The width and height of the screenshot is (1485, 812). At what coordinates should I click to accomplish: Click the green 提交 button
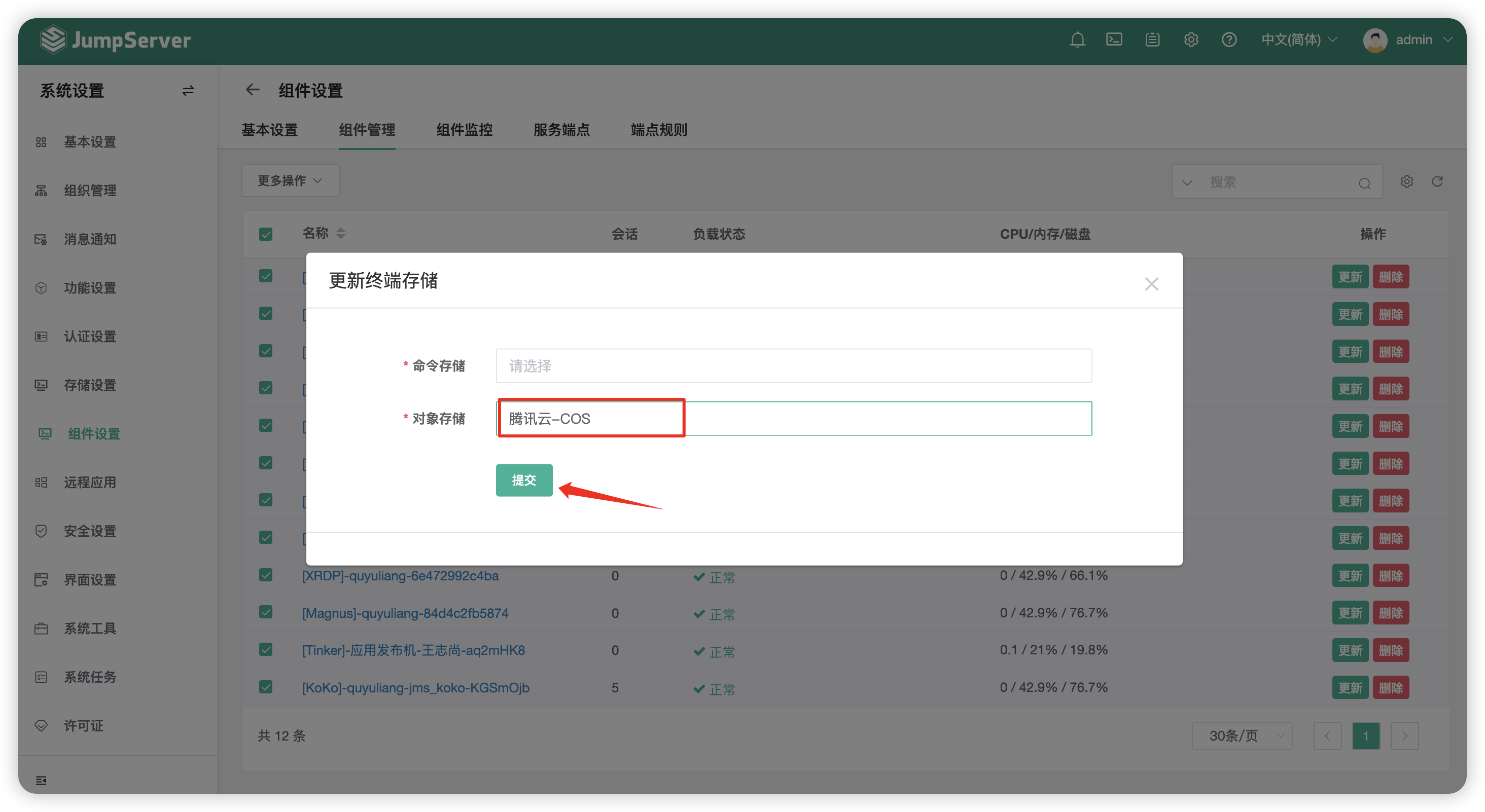pos(523,479)
